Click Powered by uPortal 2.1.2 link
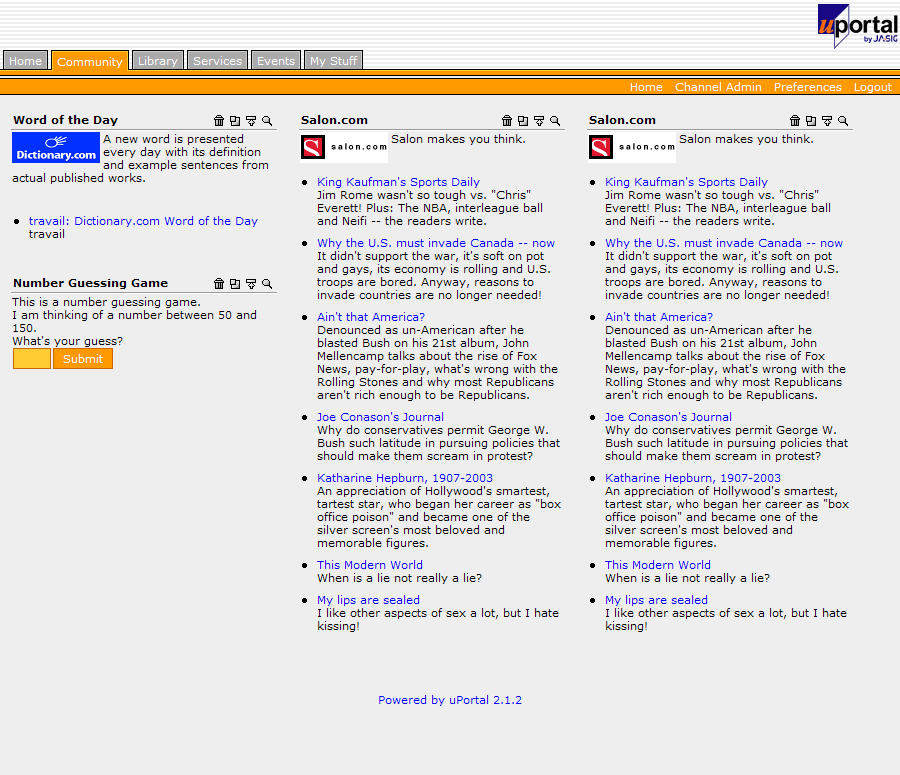This screenshot has width=900, height=775. tap(450, 700)
